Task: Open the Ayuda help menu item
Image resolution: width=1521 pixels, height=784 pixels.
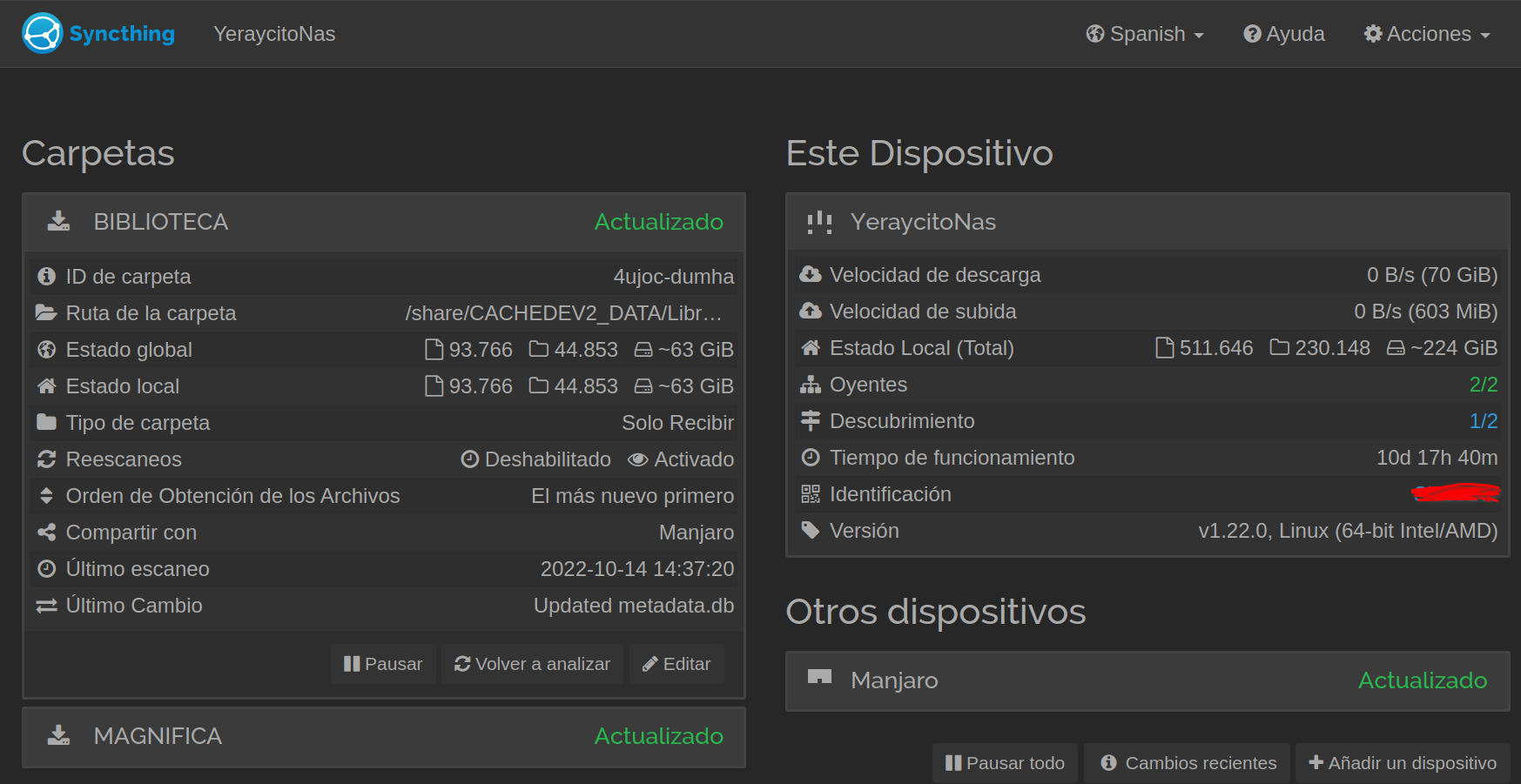Action: 1284,34
